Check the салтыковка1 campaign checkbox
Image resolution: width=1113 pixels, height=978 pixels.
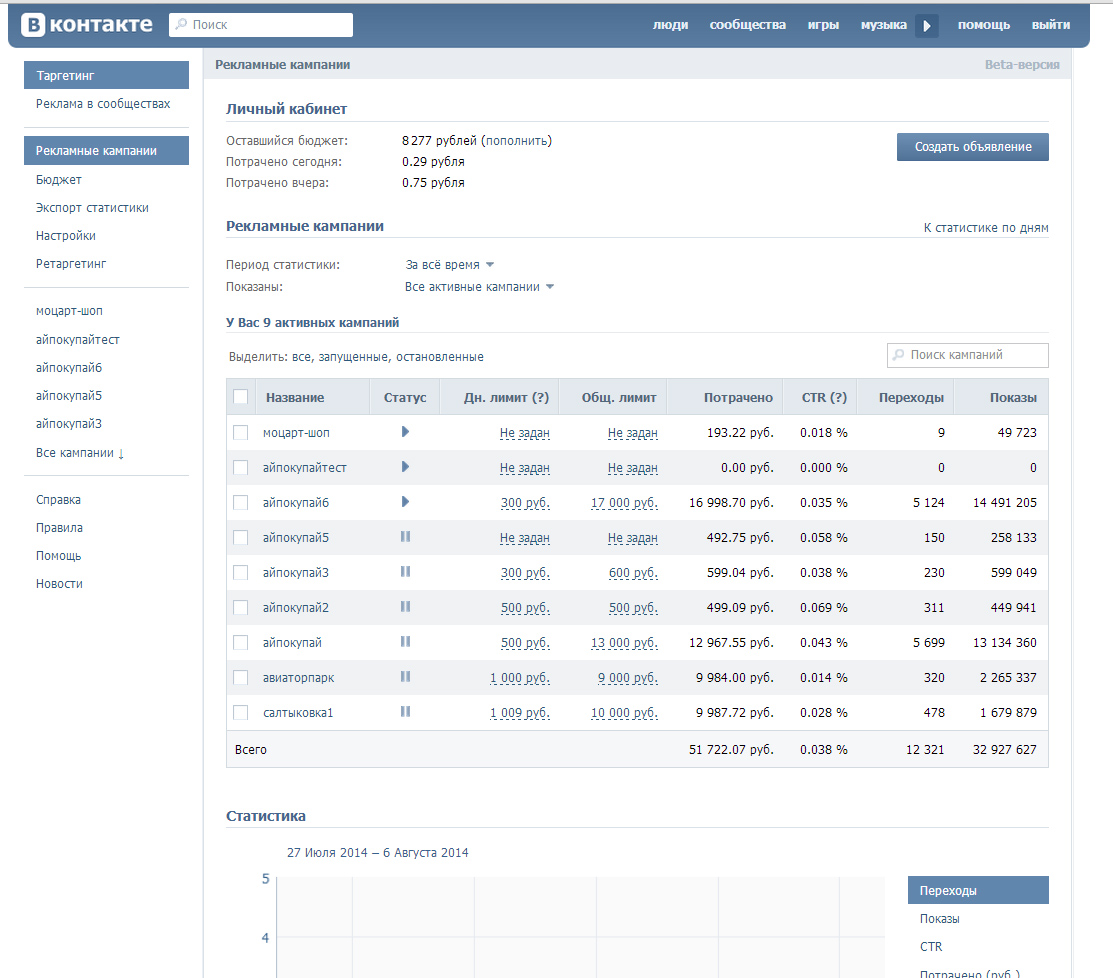point(241,712)
